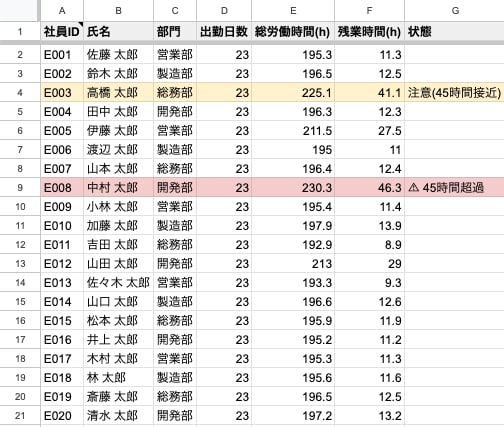Select row 1 header
Image resolution: width=504 pixels, height=427 pixels.
point(20,32)
